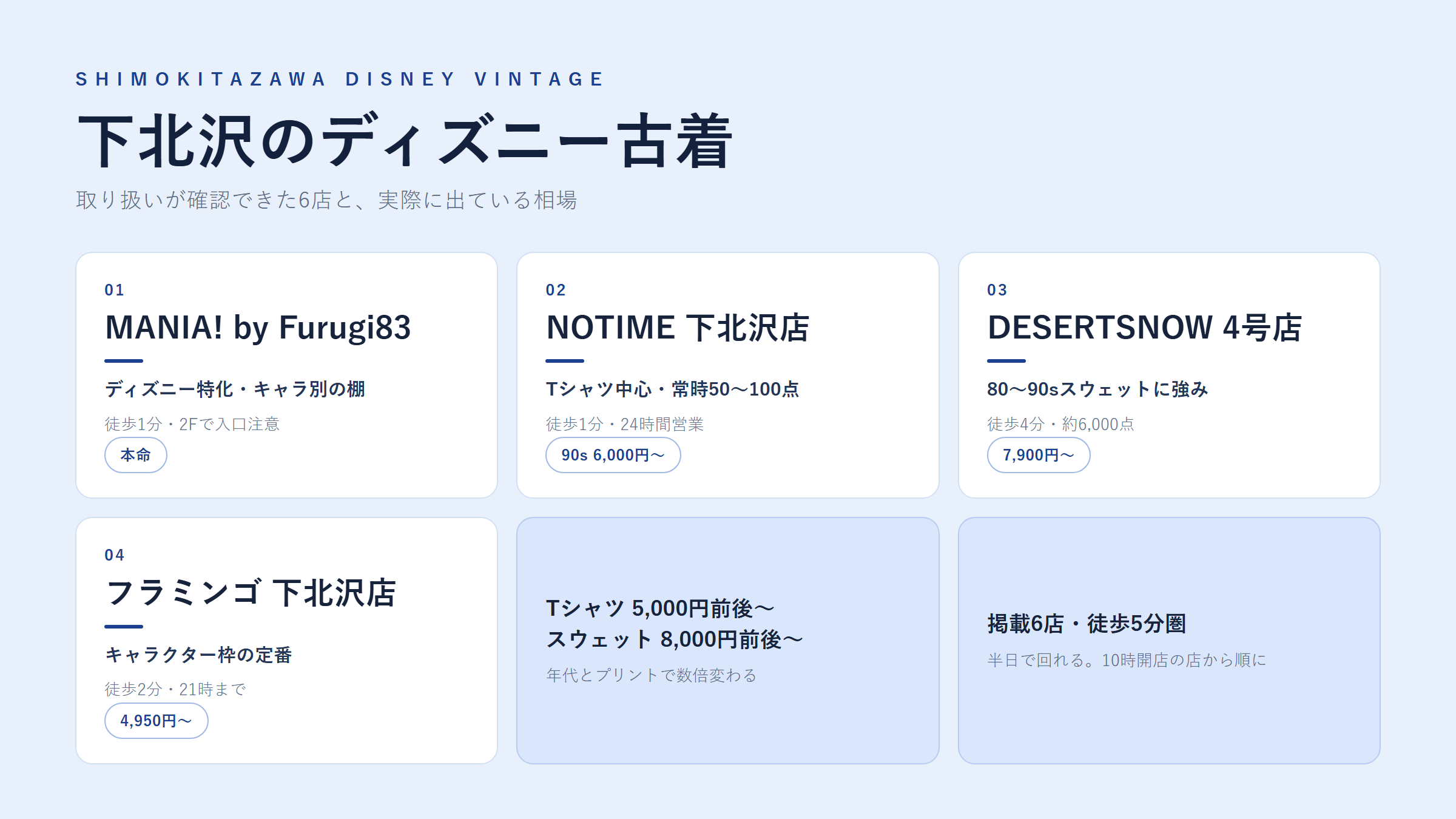The height and width of the screenshot is (819, 1456).
Task: Click the text 徒歩4分・約6,000点
Action: pyautogui.click(x=1060, y=424)
